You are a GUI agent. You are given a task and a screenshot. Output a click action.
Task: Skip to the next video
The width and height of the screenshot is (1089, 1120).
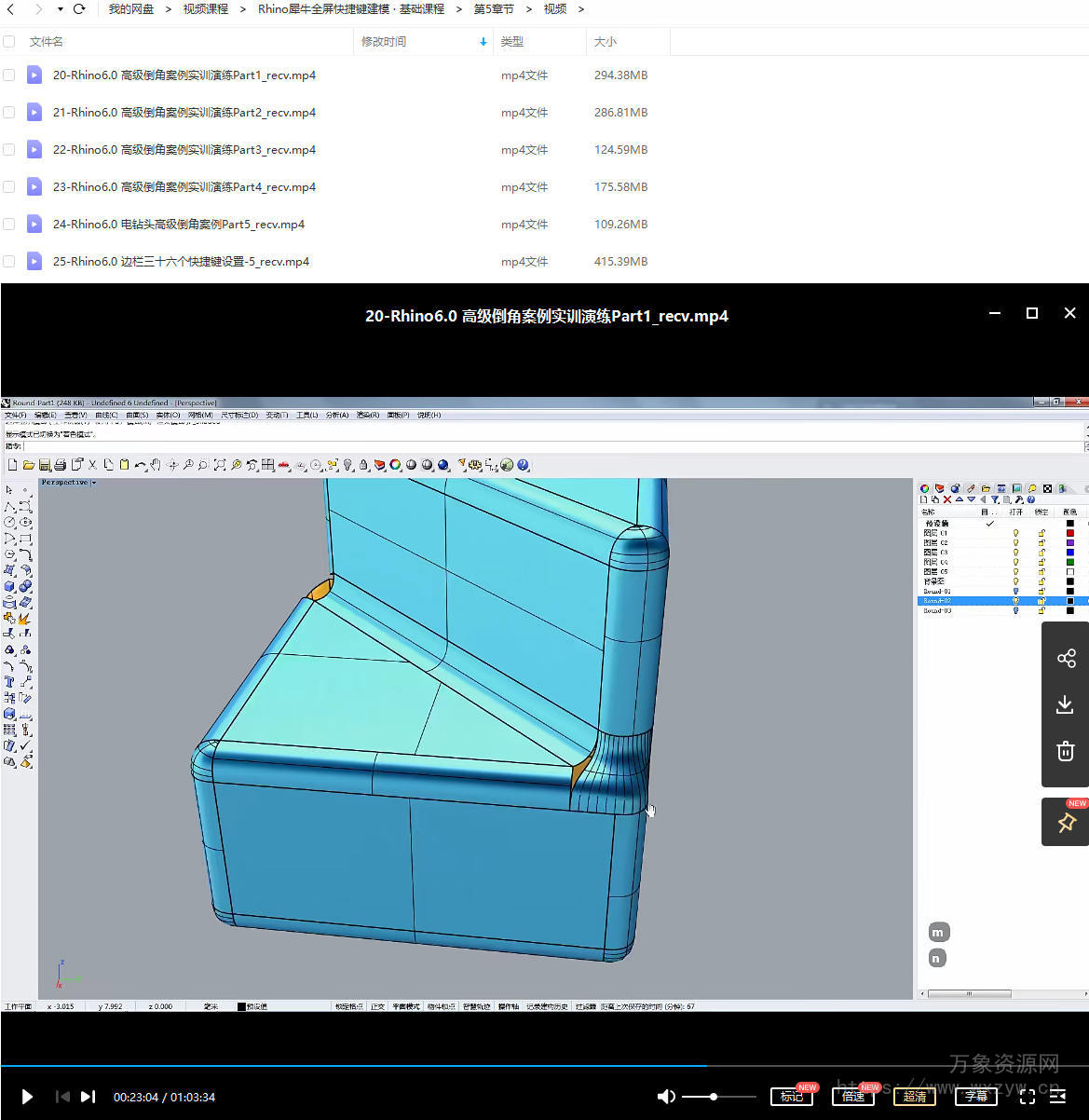click(x=88, y=1097)
